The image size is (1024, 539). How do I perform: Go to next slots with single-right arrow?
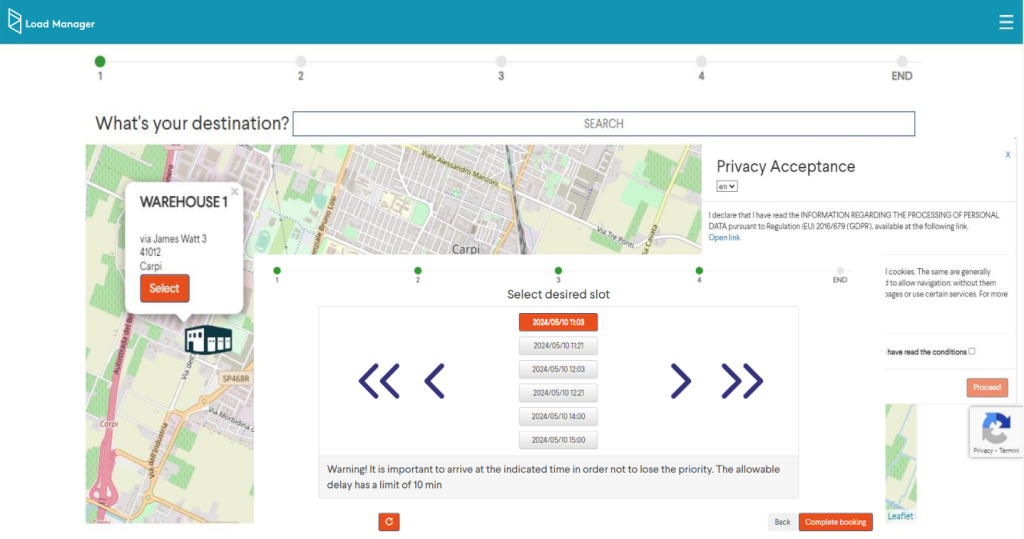point(680,381)
